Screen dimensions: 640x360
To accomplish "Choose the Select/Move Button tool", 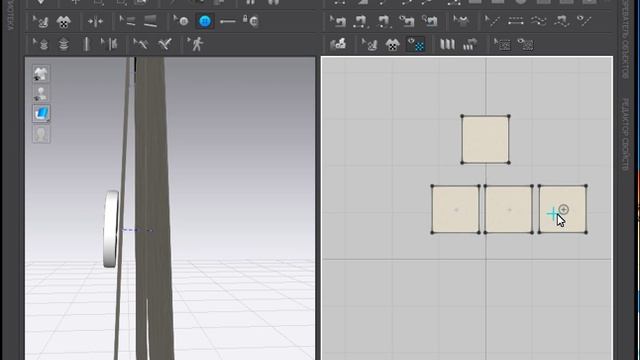I will click(181, 21).
